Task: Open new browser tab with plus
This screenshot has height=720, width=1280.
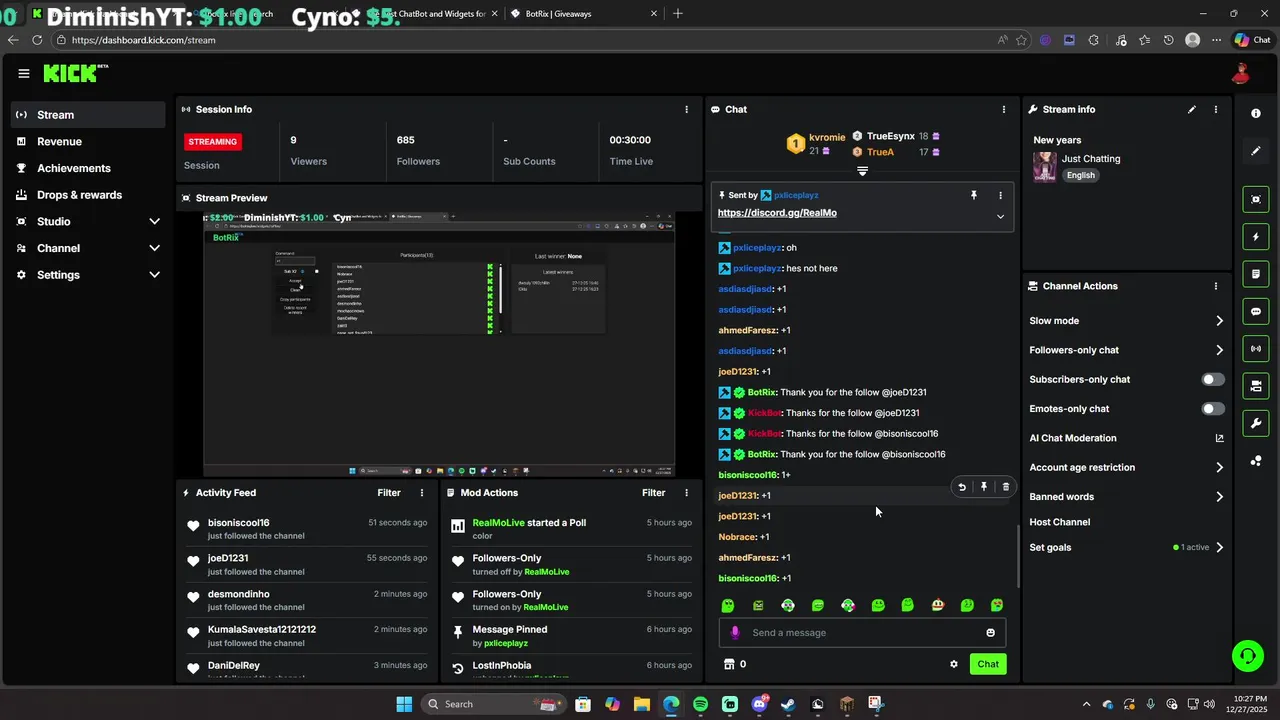Action: click(678, 14)
